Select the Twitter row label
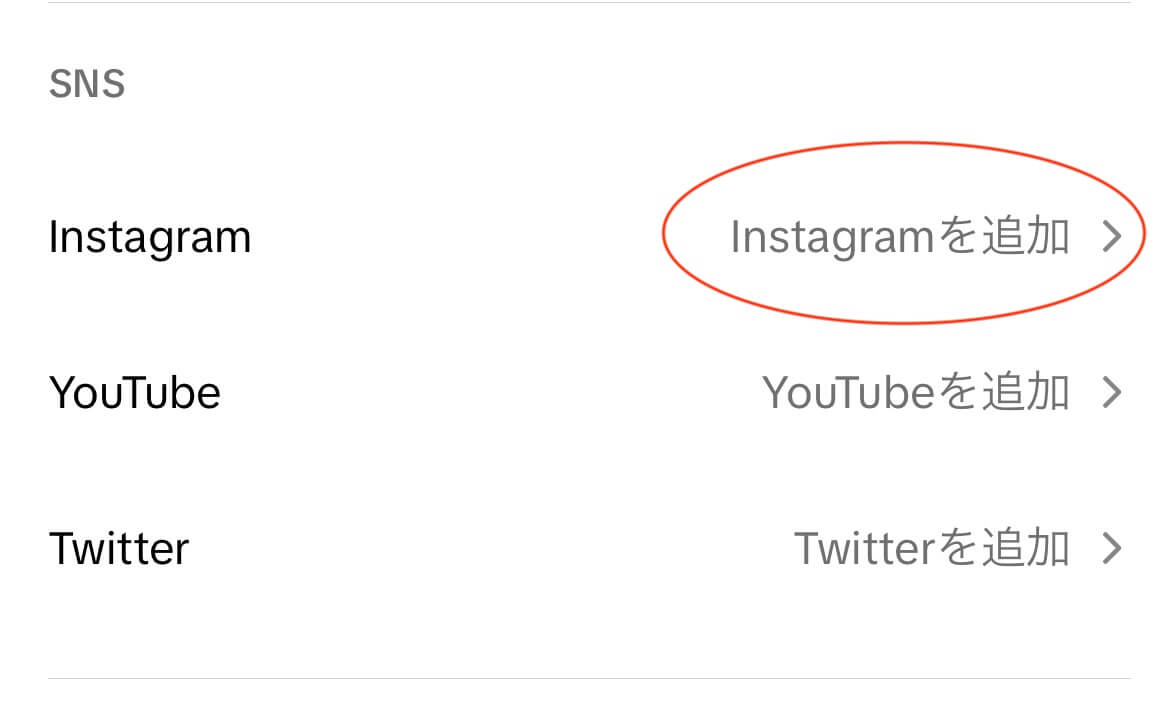The image size is (1154, 710). tap(119, 548)
